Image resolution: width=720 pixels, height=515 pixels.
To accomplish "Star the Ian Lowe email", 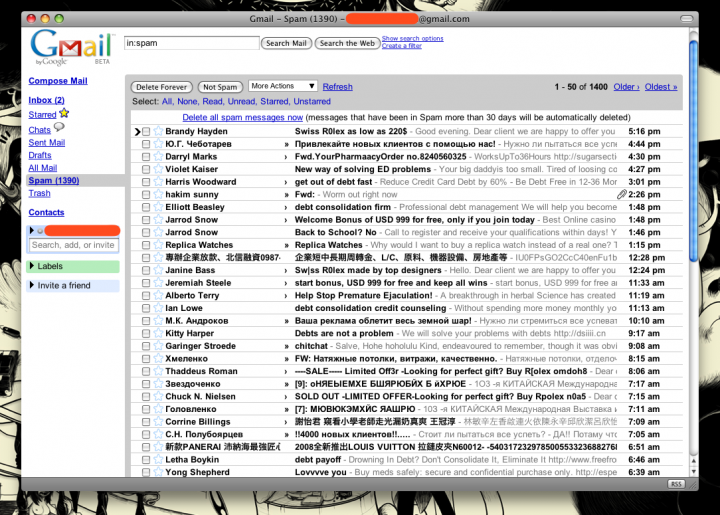I will tap(158, 308).
